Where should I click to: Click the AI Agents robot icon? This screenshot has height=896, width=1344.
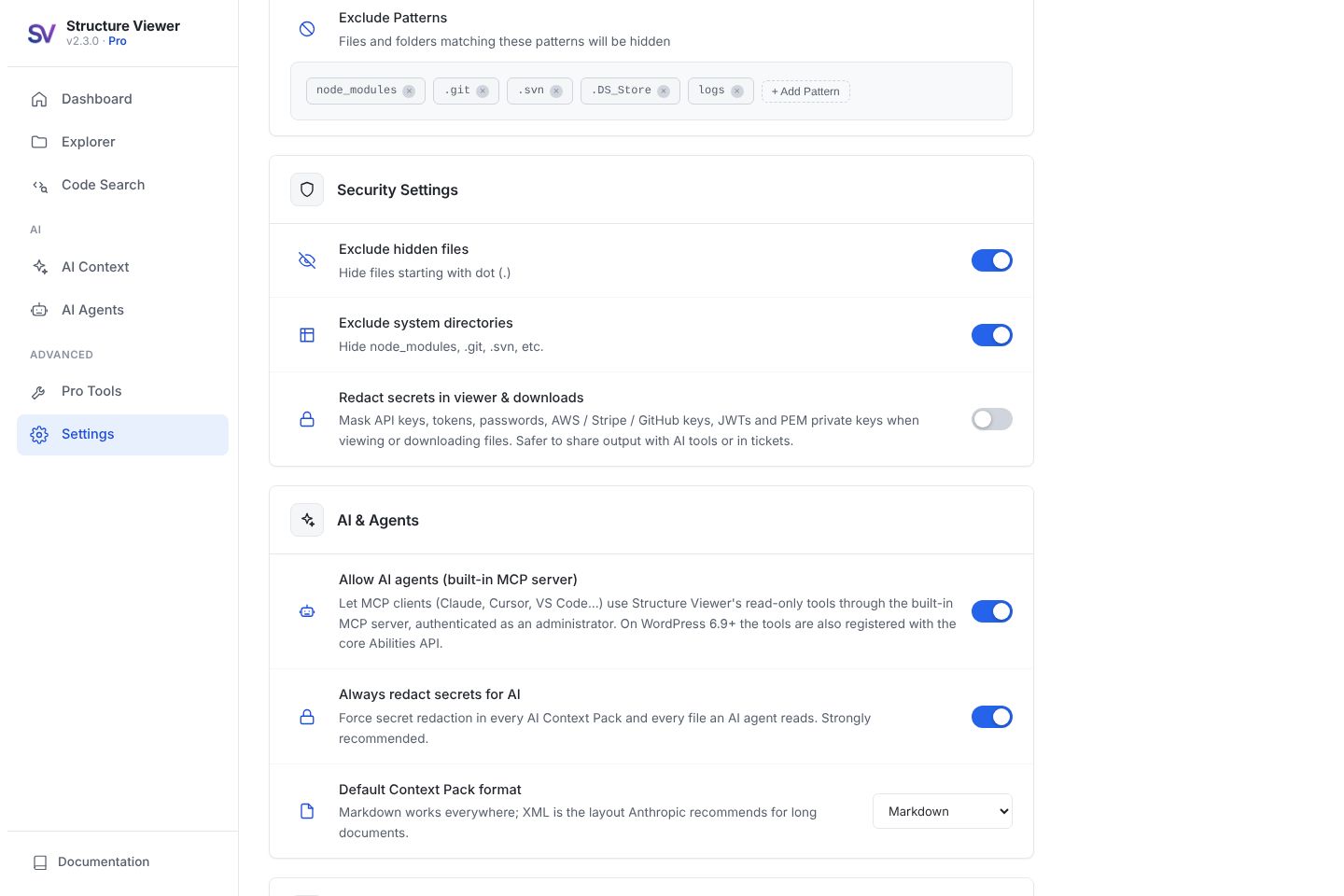coord(39,310)
